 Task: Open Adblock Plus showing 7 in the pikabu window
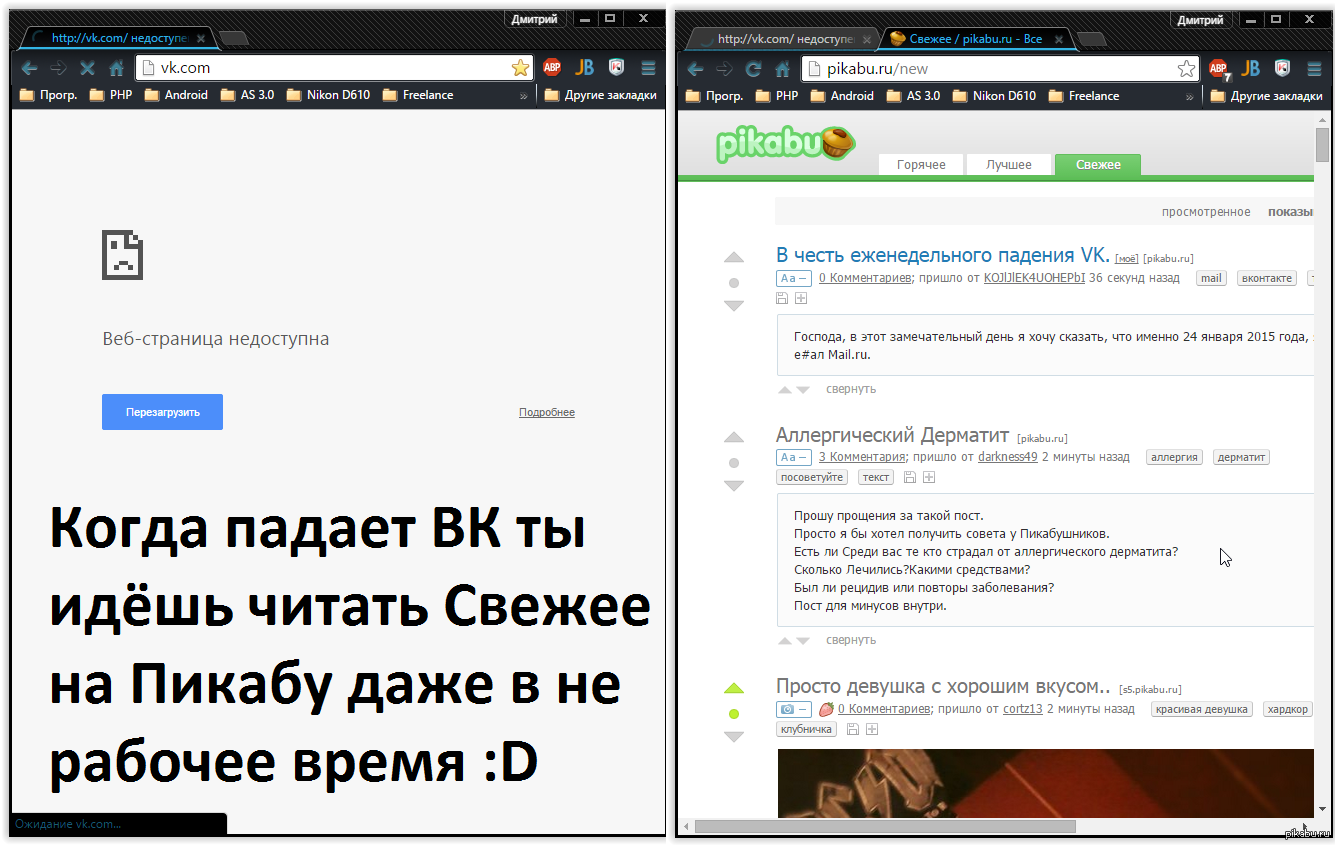[x=1218, y=69]
